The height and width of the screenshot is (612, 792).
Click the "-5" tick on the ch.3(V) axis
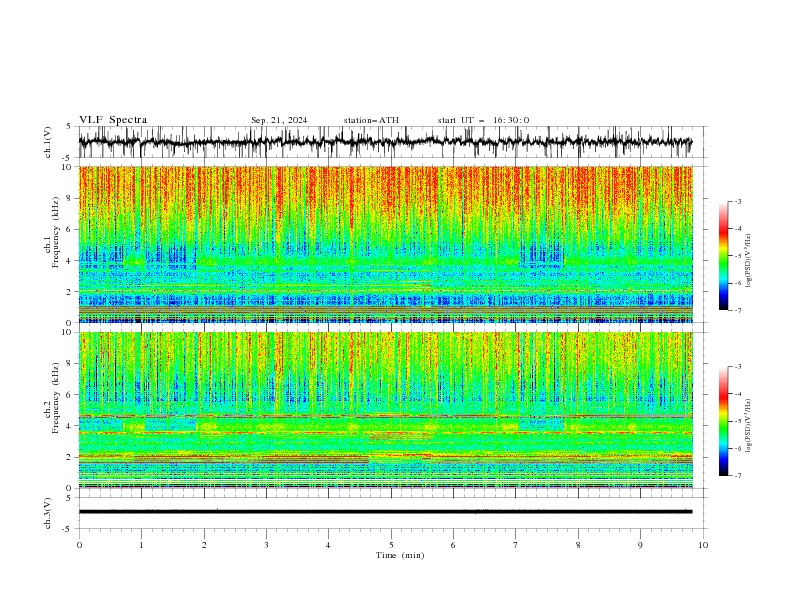coord(67,529)
